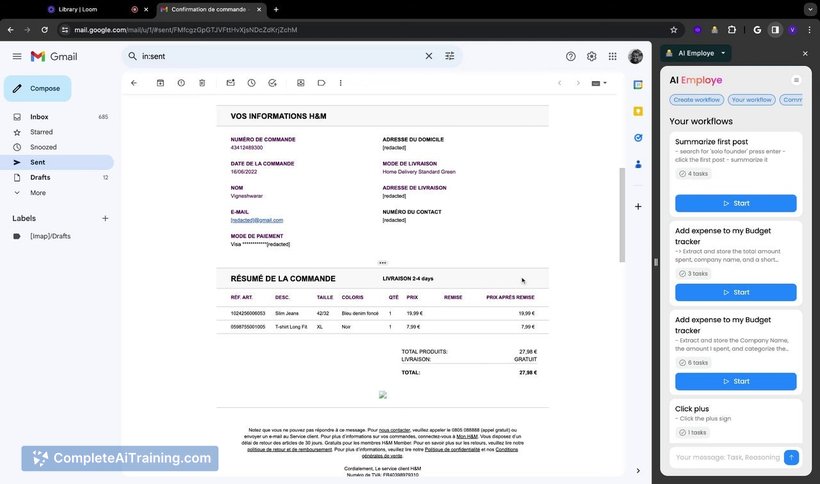820x484 pixels.
Task: Close the AI Employe side panel
Action: pos(805,53)
